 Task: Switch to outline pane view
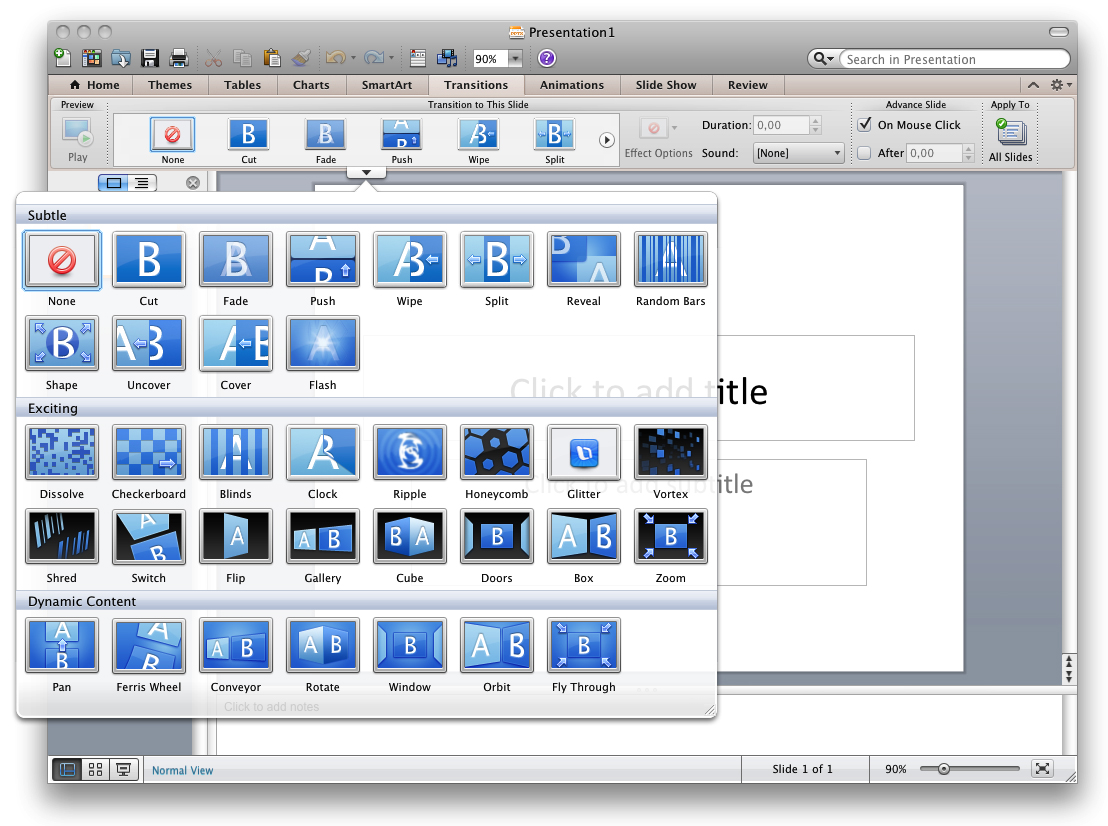click(142, 183)
